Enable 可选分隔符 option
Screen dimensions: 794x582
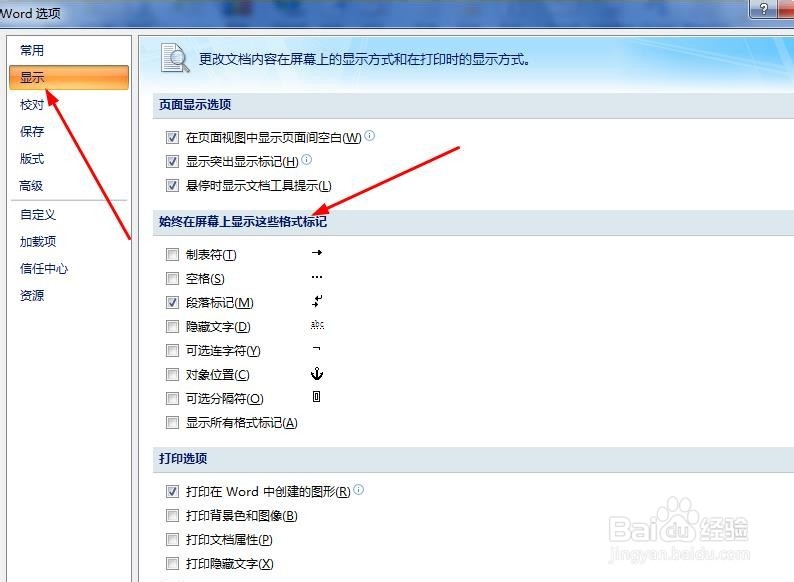point(172,399)
